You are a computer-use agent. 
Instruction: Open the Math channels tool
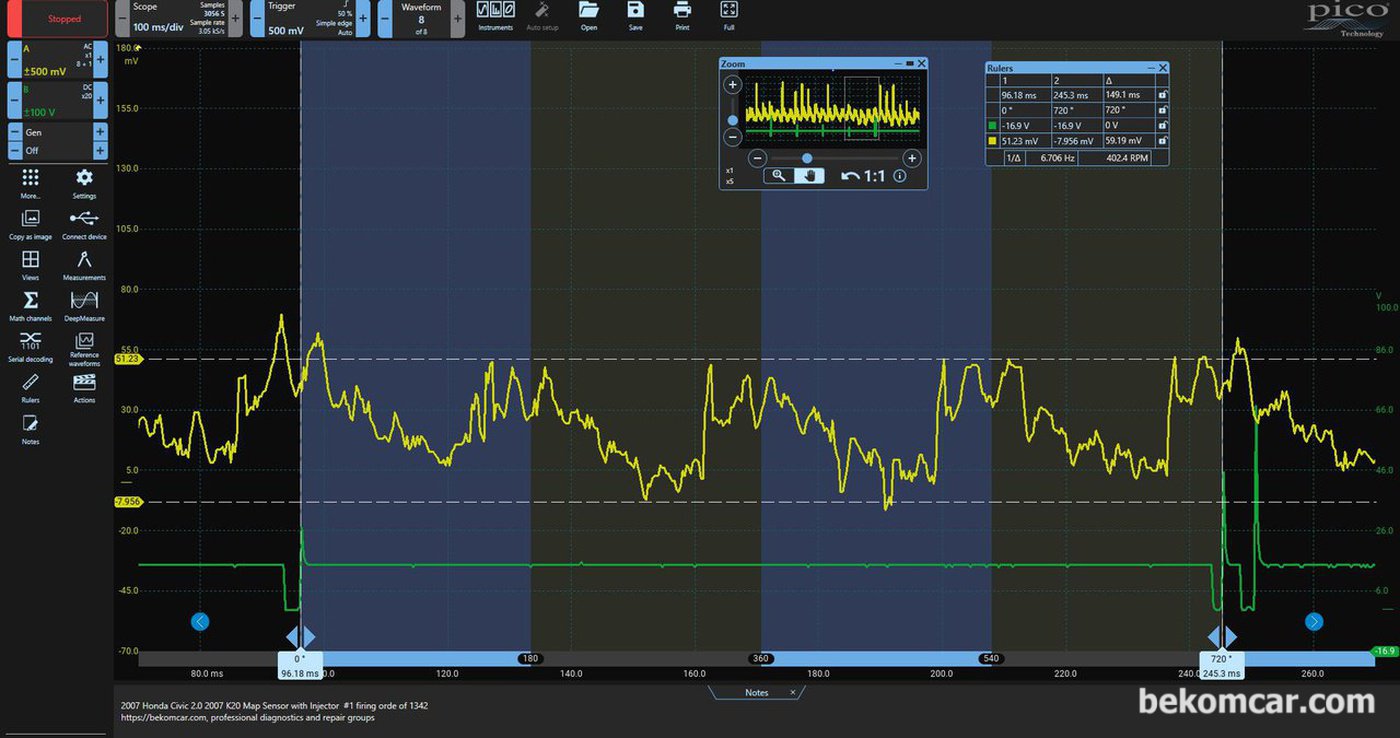click(x=30, y=306)
